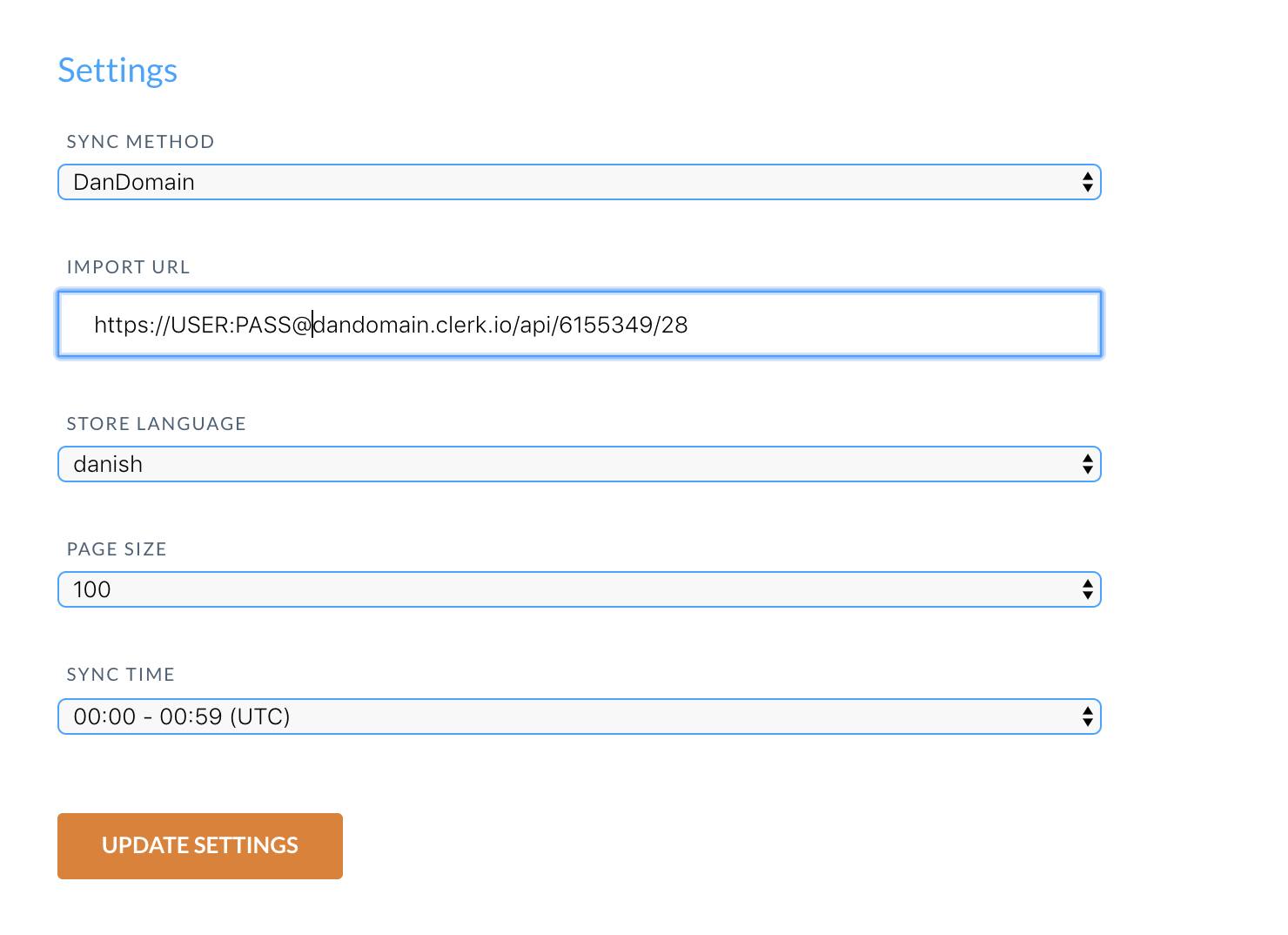Click the Import URL label
Screen dimensions: 1288x935
128,267
